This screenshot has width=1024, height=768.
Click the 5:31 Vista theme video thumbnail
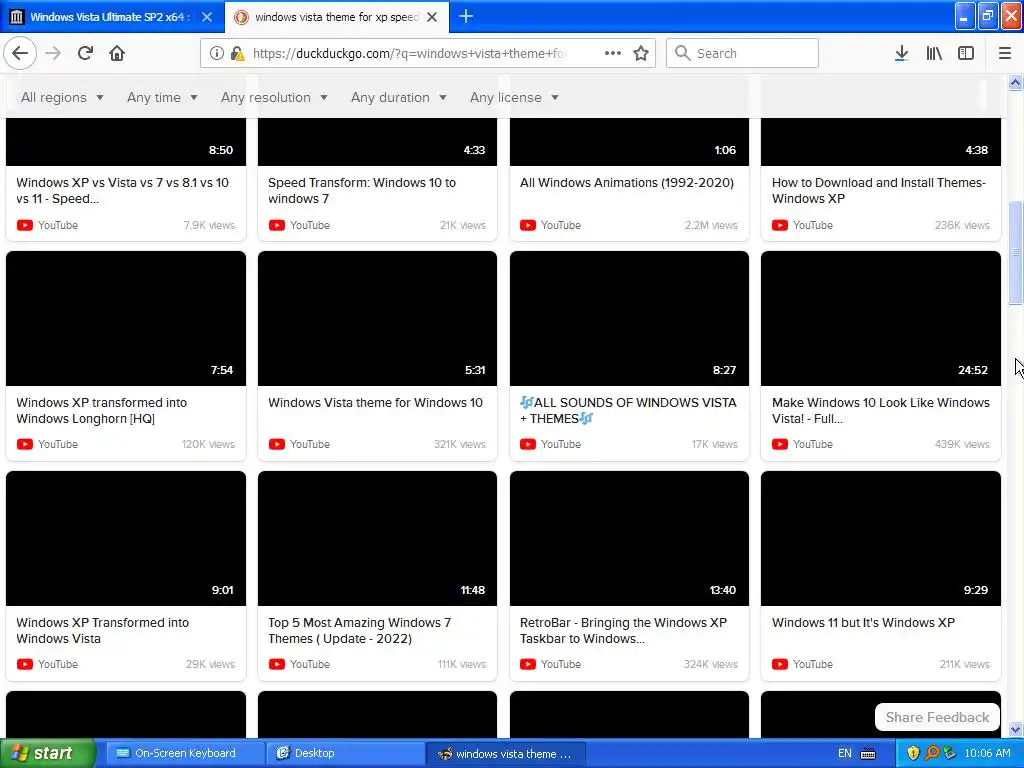point(377,319)
